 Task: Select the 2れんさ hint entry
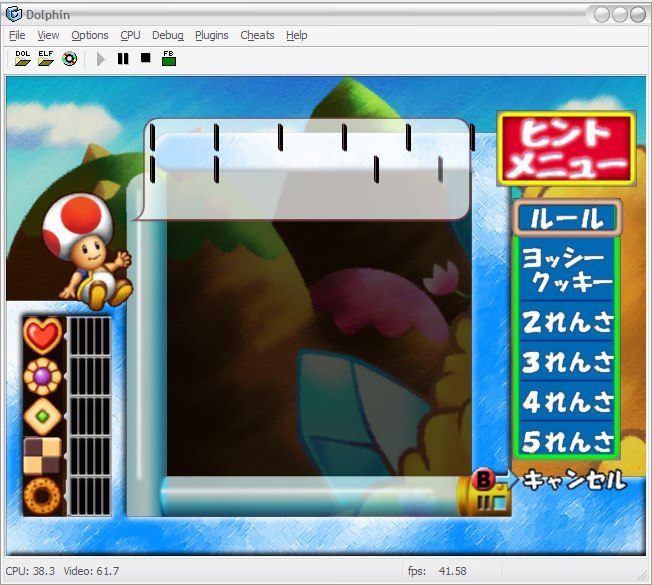click(567, 321)
